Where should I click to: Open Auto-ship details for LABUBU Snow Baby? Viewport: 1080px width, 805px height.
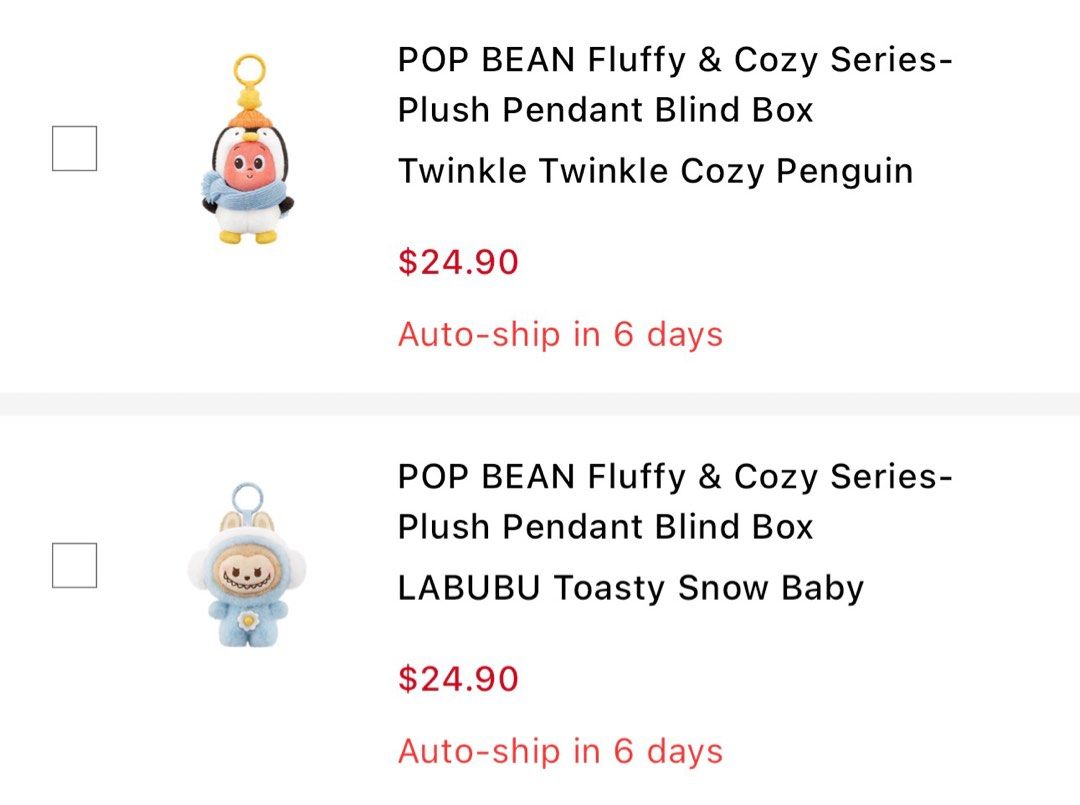pos(561,750)
